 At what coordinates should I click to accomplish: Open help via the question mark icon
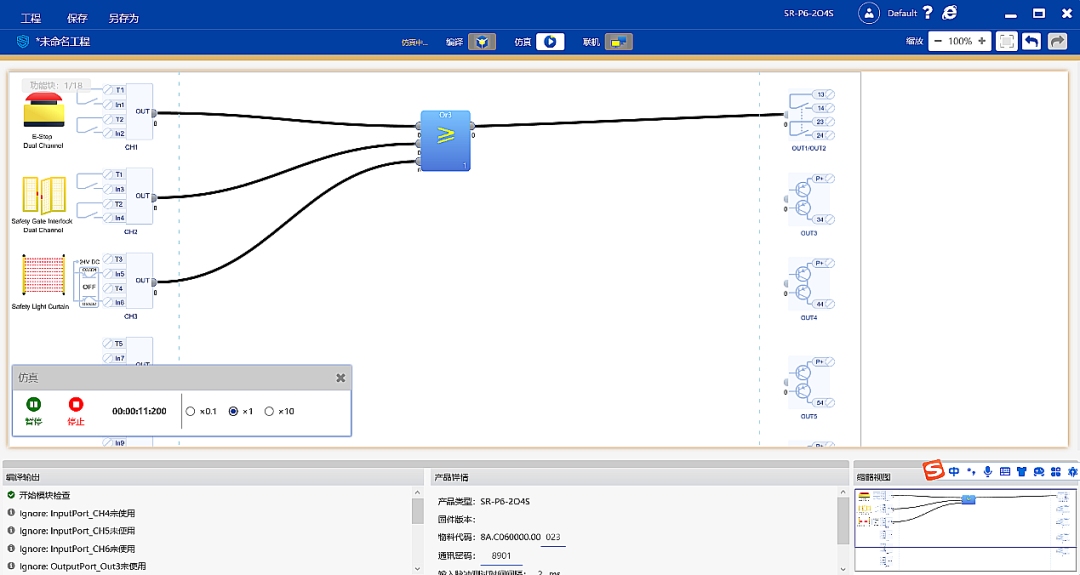coord(927,13)
